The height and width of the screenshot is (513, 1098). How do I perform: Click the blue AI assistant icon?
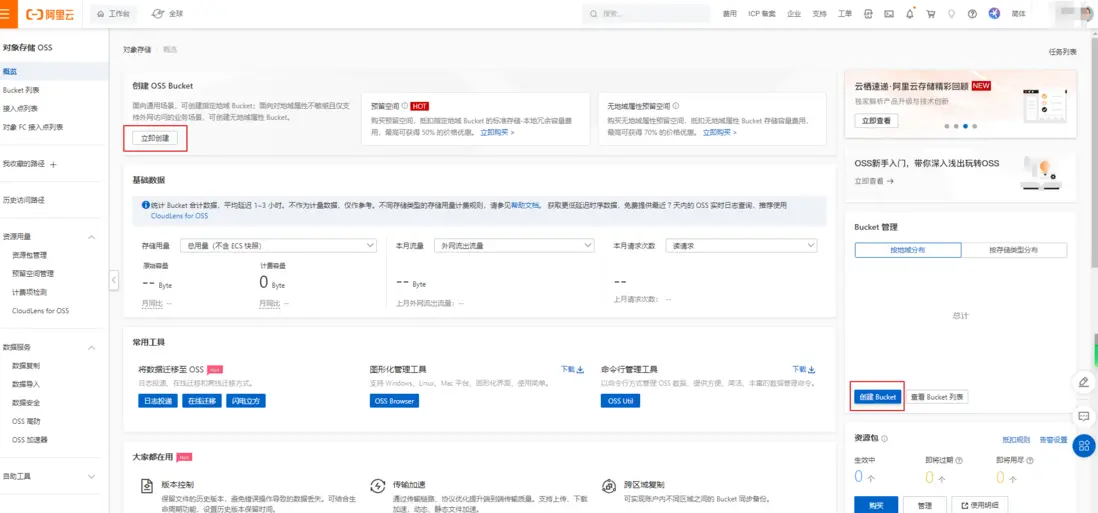click(x=994, y=14)
